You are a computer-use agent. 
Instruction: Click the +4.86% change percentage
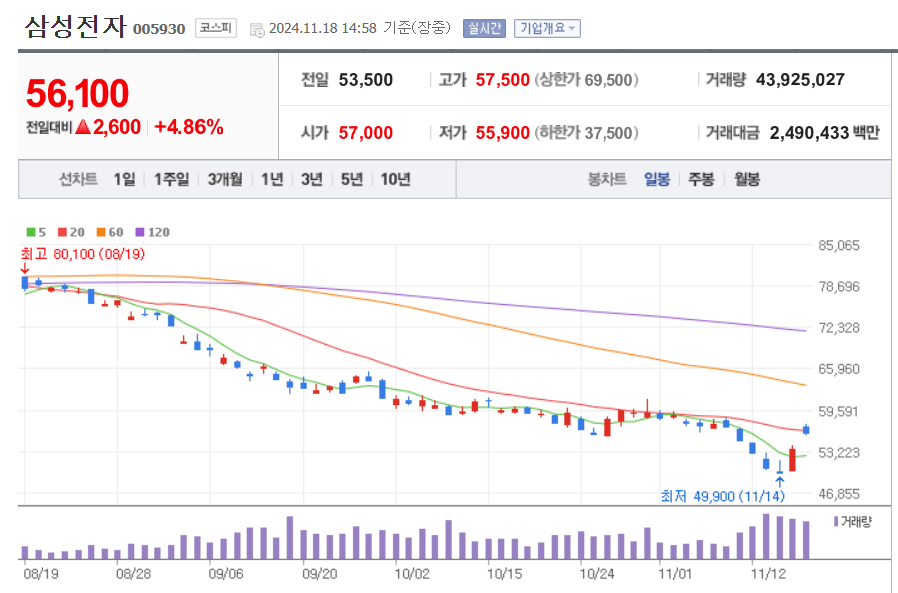[x=189, y=127]
